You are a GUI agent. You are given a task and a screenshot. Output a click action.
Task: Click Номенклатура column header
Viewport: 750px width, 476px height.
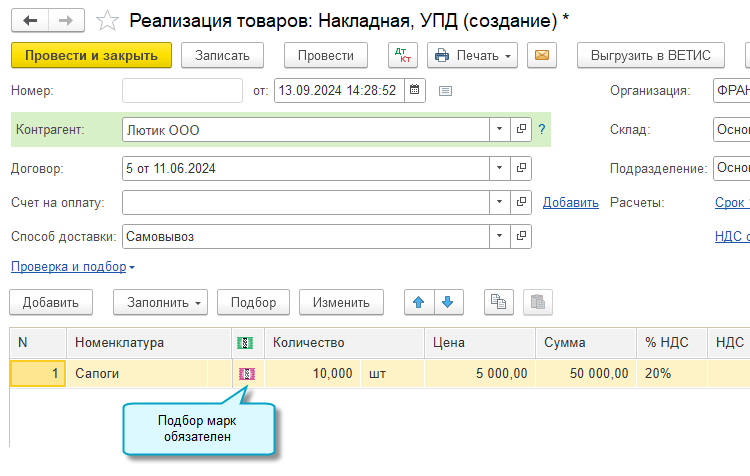[x=149, y=343]
